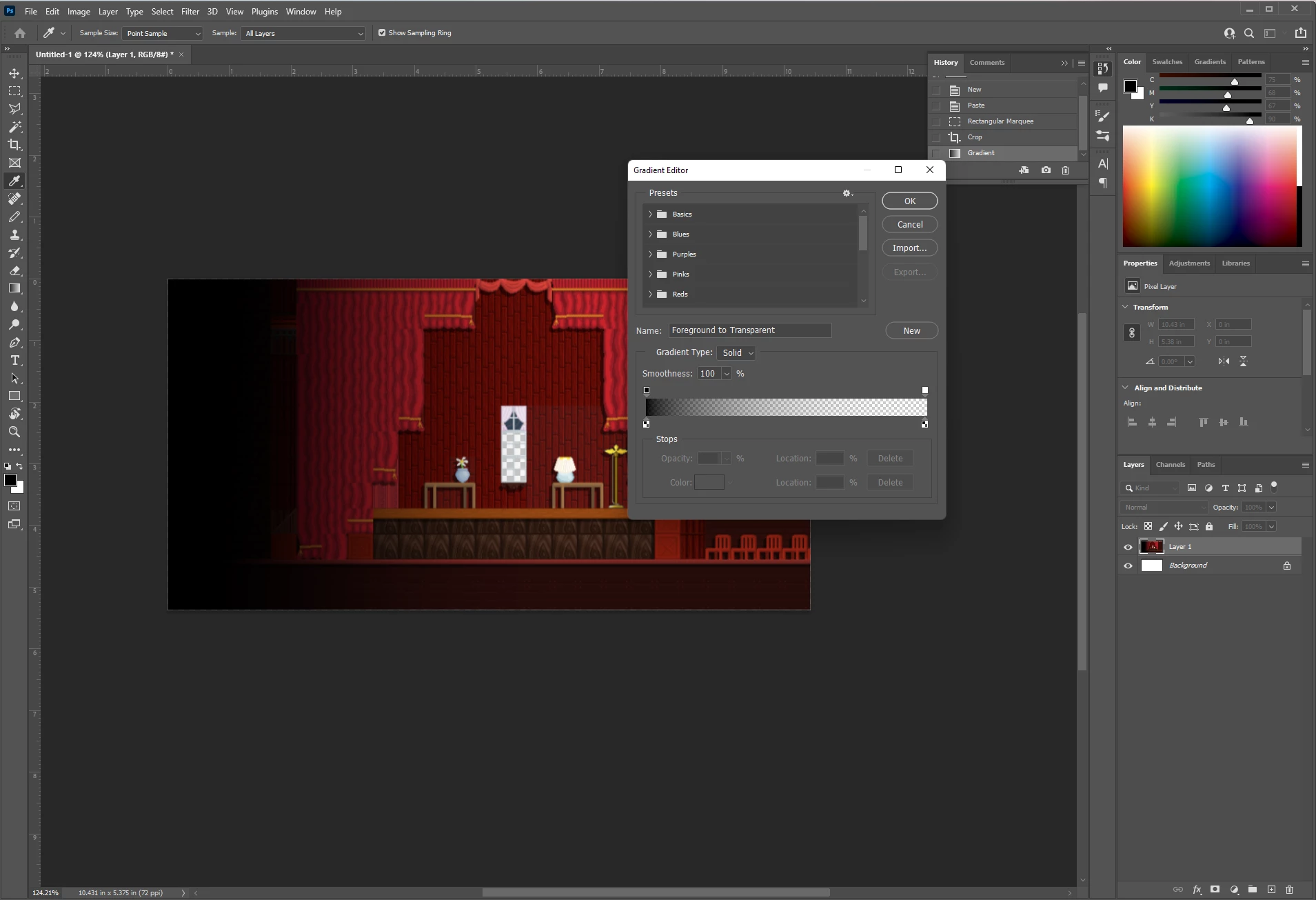Open the Image menu
The width and height of the screenshot is (1316, 900).
79,12
